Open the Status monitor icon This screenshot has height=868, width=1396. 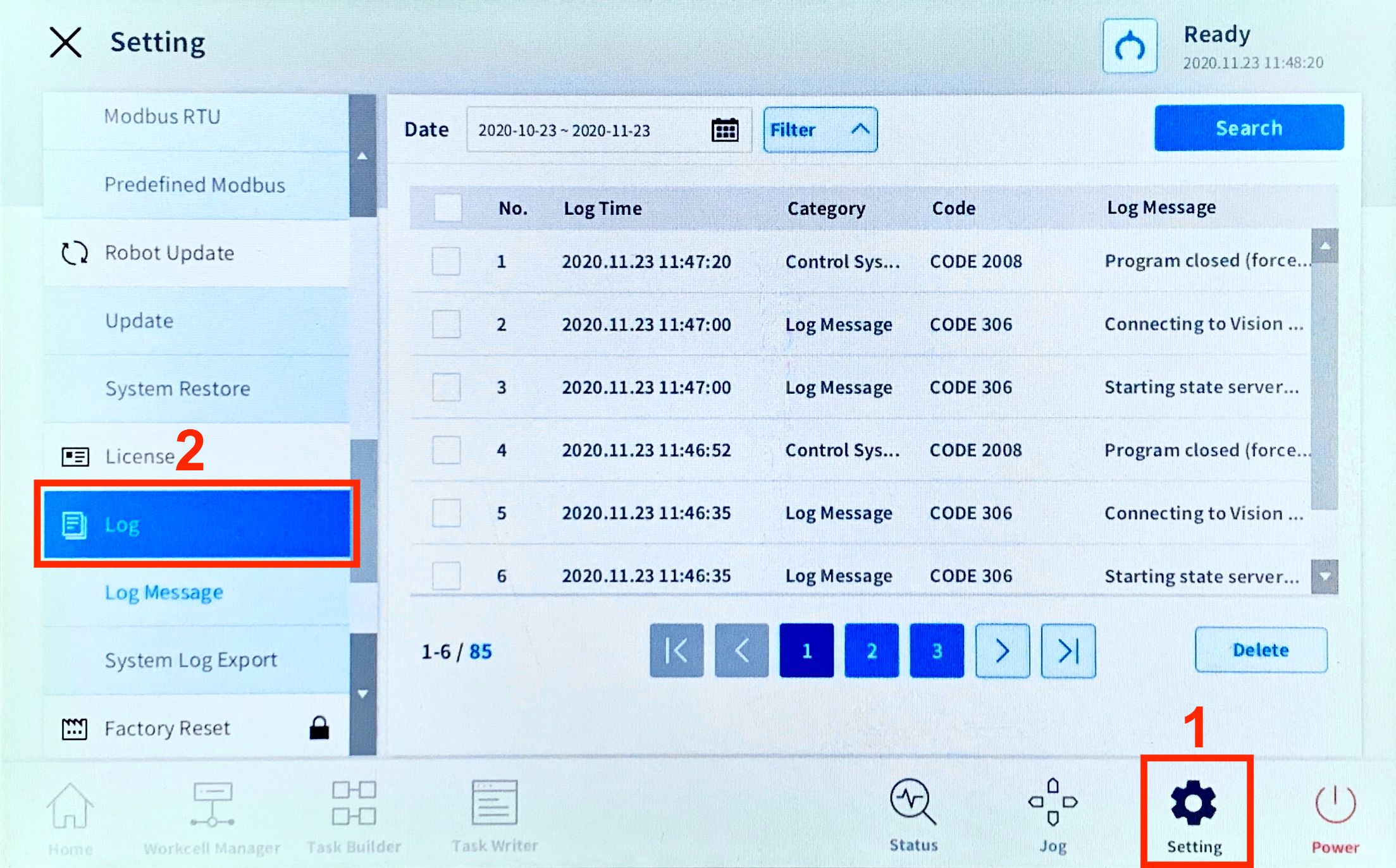[x=913, y=816]
